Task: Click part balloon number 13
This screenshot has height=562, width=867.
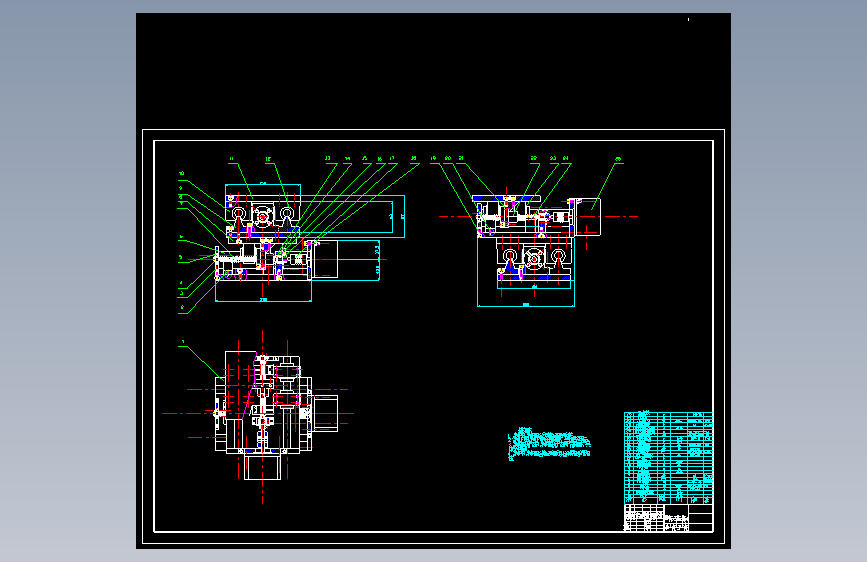Action: (327, 159)
